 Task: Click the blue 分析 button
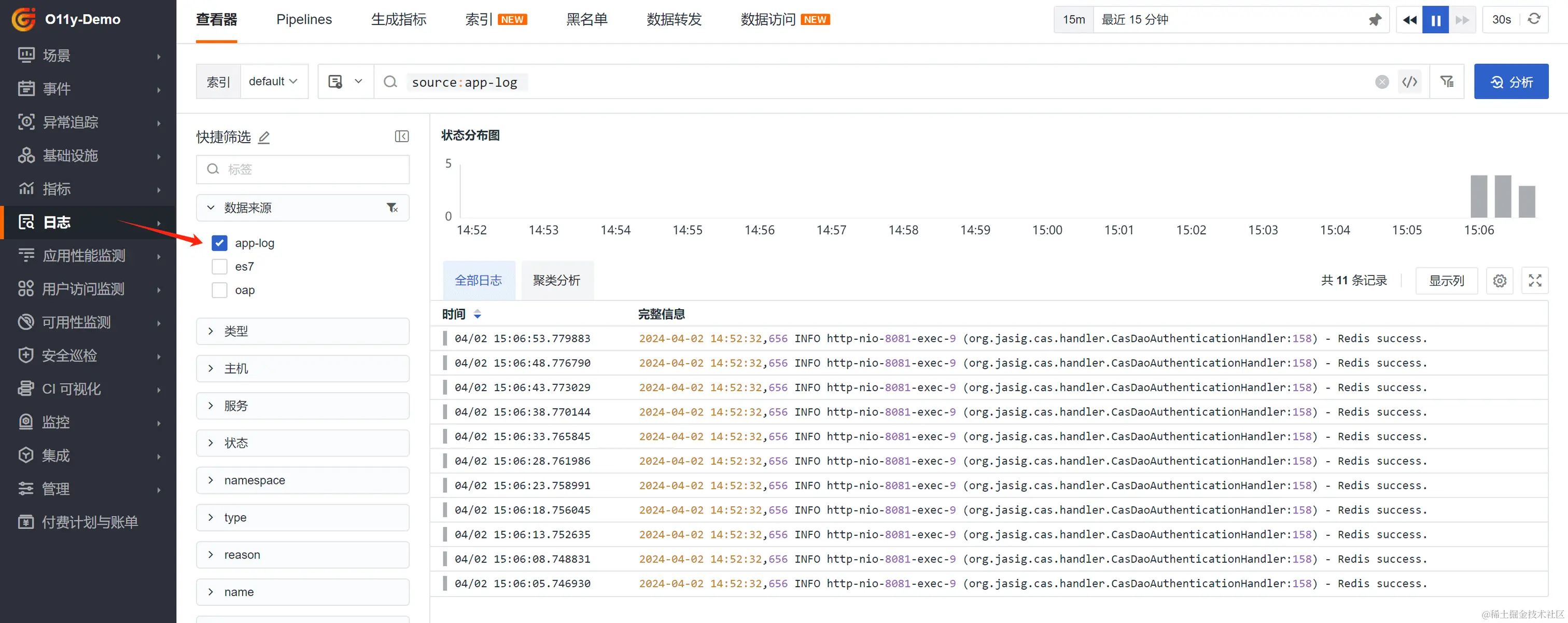(1511, 82)
